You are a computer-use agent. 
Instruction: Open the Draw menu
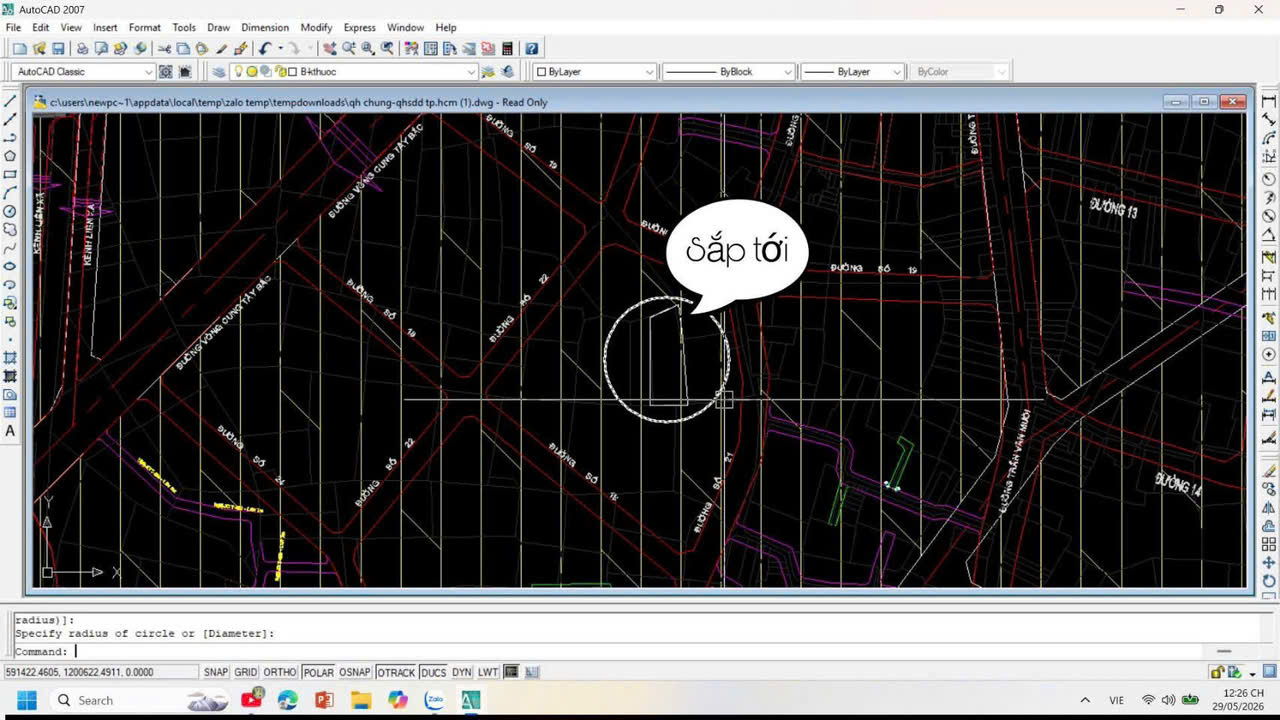218,27
